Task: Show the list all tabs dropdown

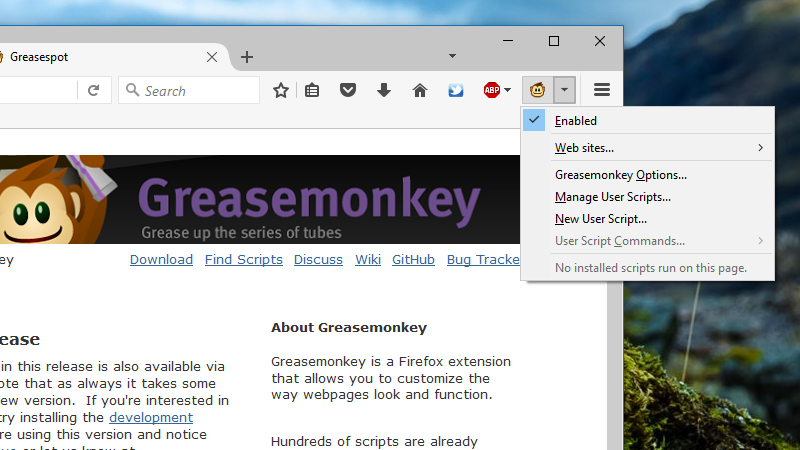Action: point(452,56)
